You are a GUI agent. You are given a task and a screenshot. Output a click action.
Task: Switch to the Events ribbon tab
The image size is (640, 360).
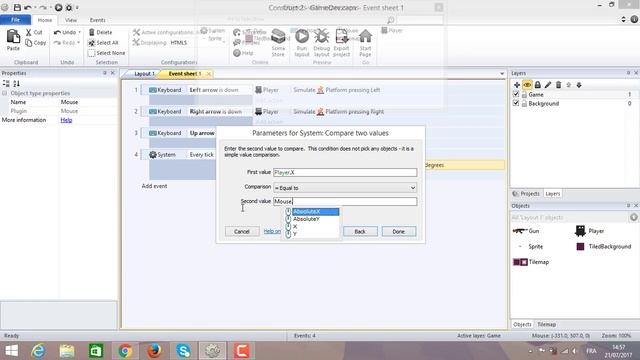tap(98, 20)
